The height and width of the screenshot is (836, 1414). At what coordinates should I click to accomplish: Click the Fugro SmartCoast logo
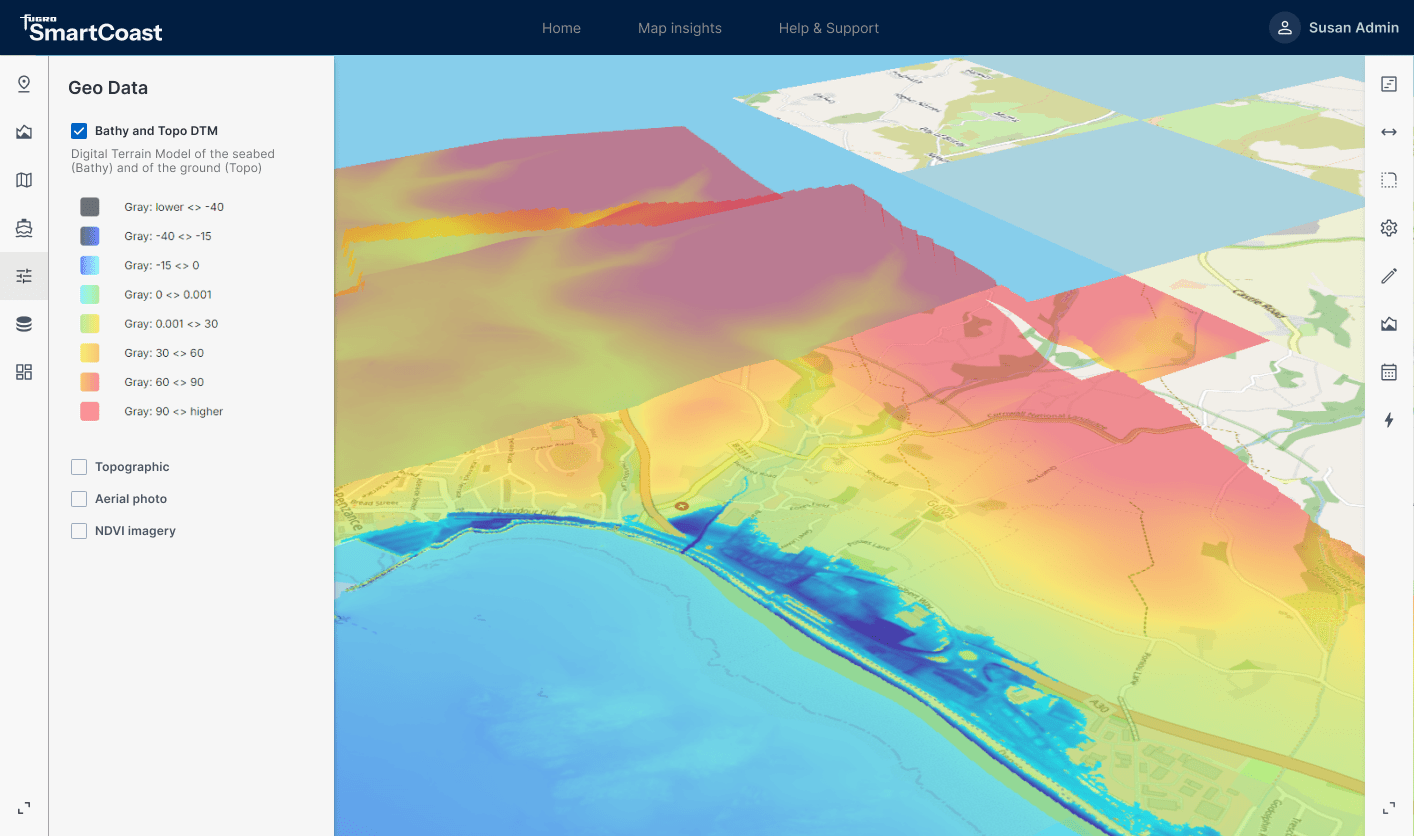(x=92, y=28)
